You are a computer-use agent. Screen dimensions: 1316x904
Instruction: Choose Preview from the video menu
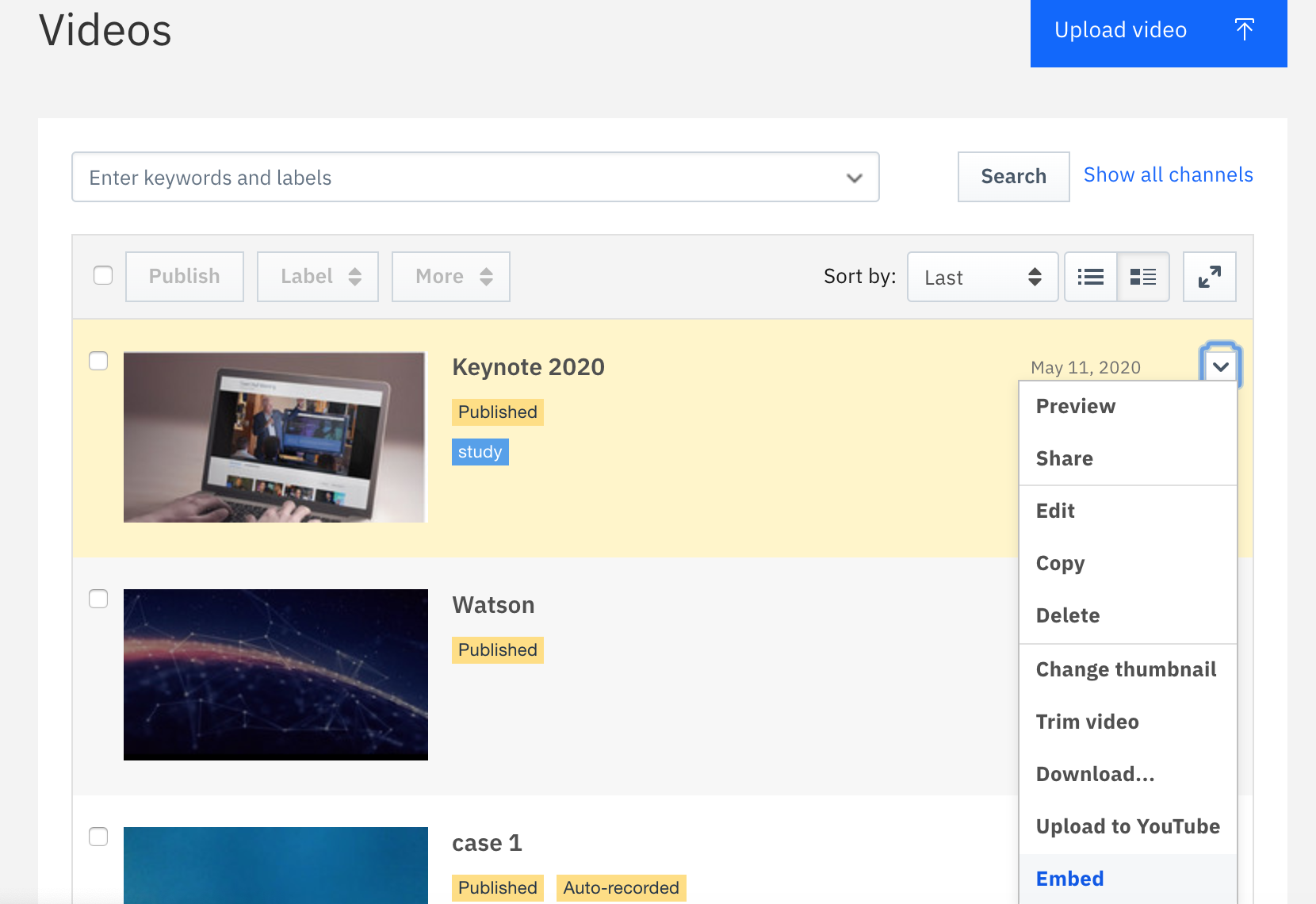pyautogui.click(x=1128, y=407)
